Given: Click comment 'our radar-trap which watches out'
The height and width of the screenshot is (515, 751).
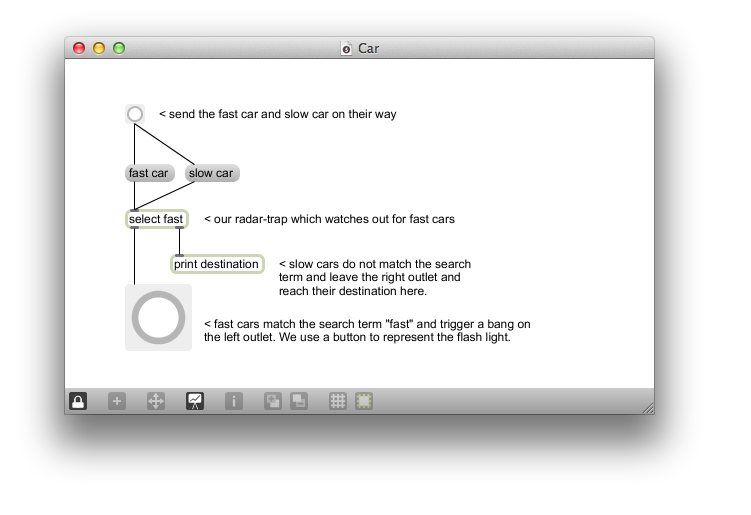Looking at the screenshot, I should [x=330, y=219].
